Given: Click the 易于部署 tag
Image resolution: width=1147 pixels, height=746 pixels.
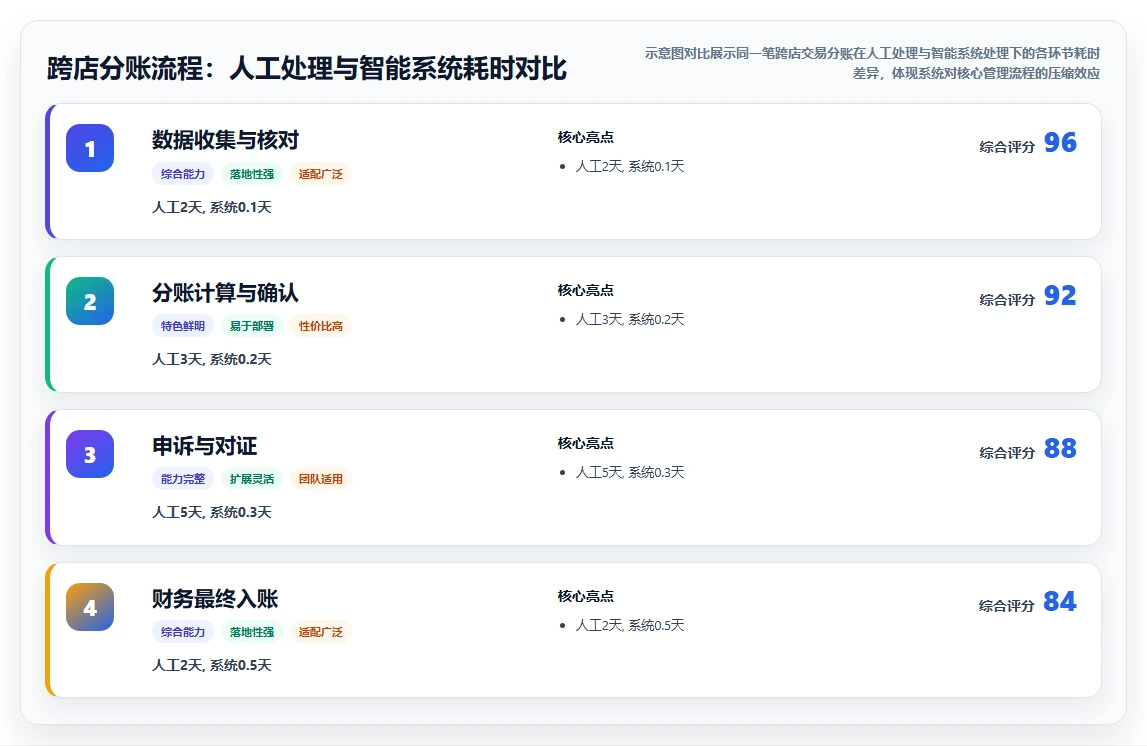Looking at the screenshot, I should click(x=252, y=326).
